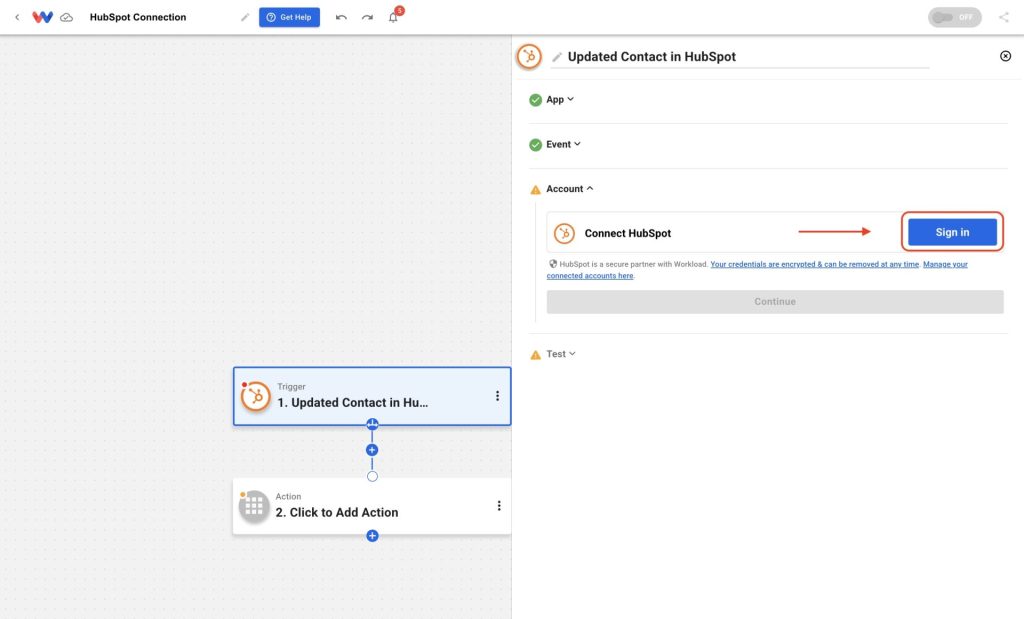Add a step below the Action node

(x=372, y=536)
